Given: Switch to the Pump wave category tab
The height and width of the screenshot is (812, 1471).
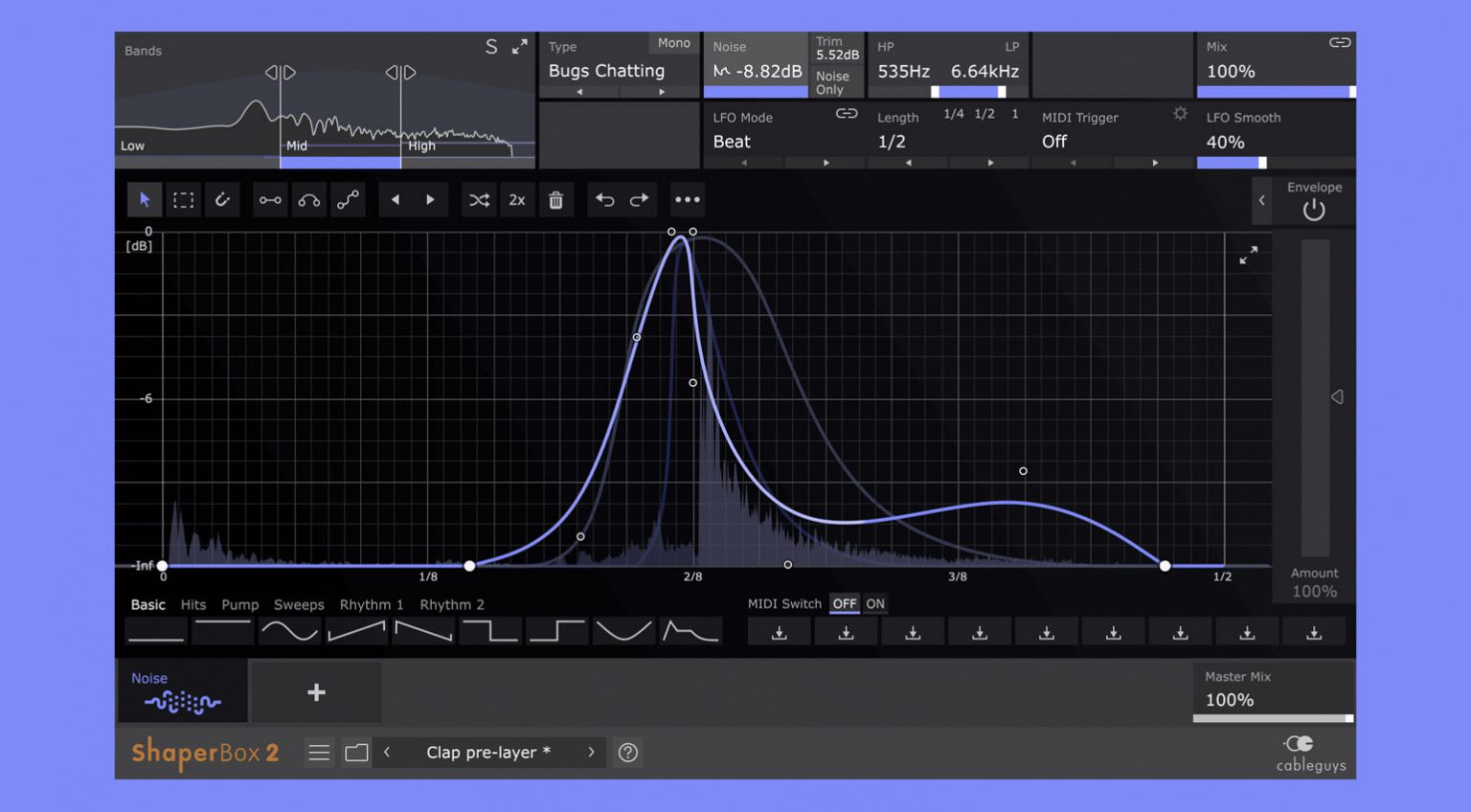Looking at the screenshot, I should 239,604.
